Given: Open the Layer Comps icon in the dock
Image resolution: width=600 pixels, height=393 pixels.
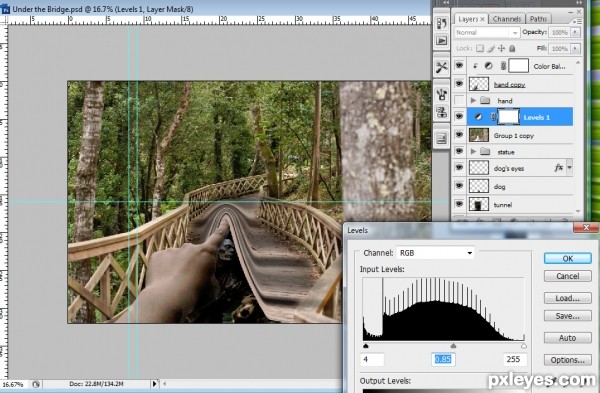Looking at the screenshot, I should (442, 139).
